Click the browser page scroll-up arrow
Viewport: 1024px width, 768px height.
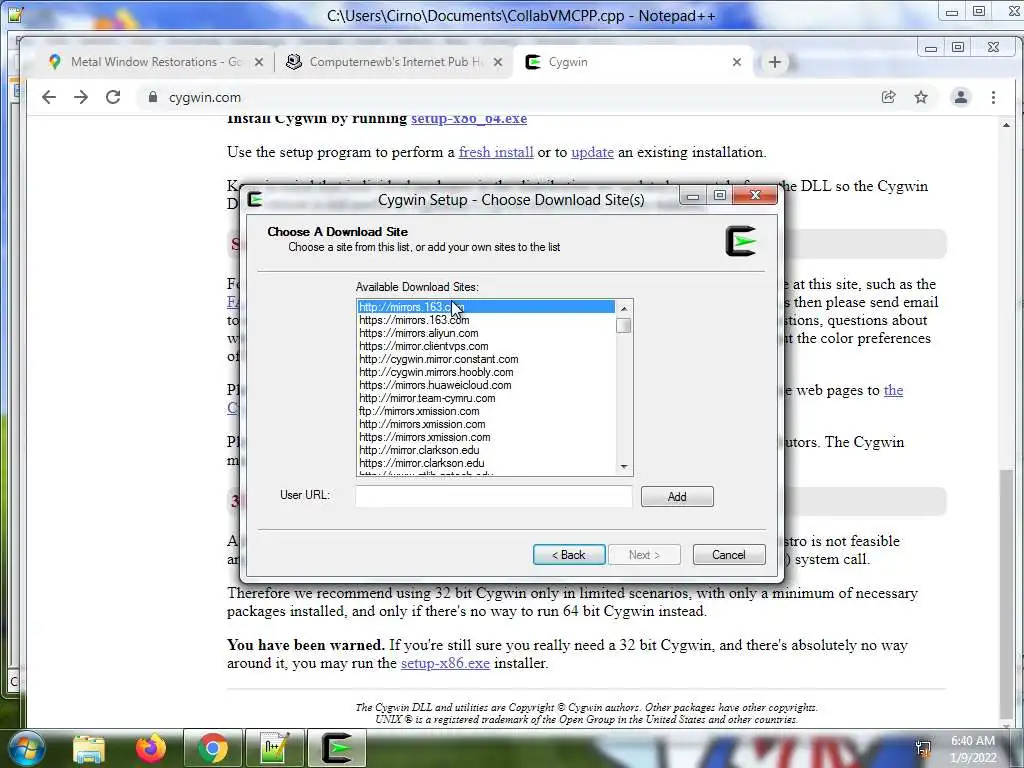click(x=1006, y=124)
